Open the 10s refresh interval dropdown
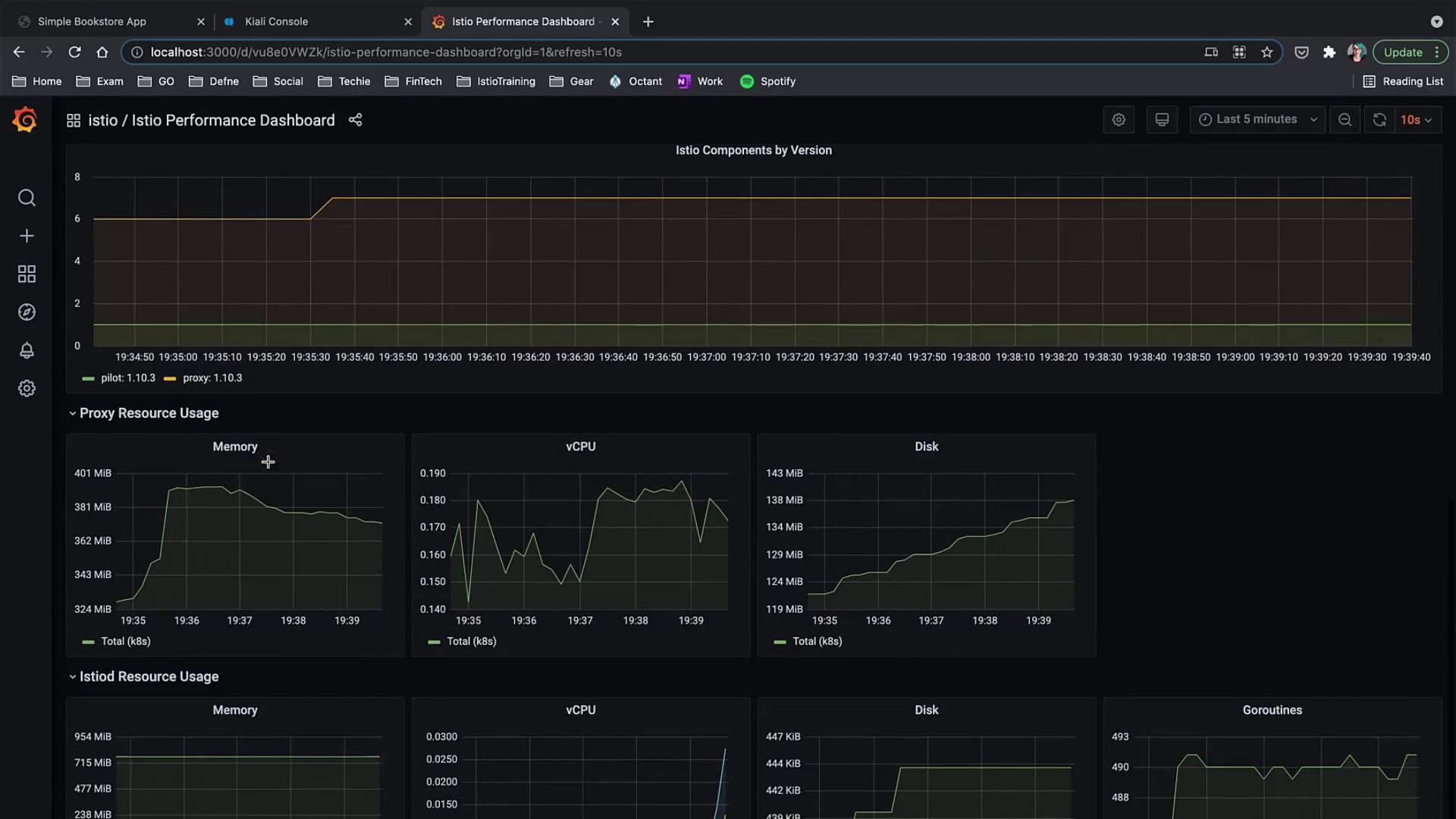This screenshot has width=1456, height=819. point(1417,120)
